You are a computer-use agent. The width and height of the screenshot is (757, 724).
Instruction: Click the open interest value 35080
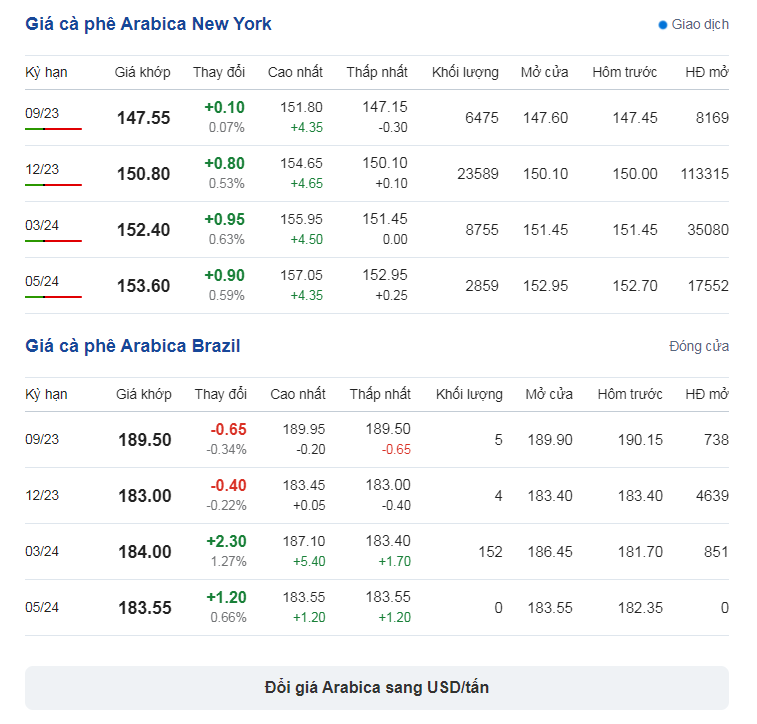coord(708,230)
